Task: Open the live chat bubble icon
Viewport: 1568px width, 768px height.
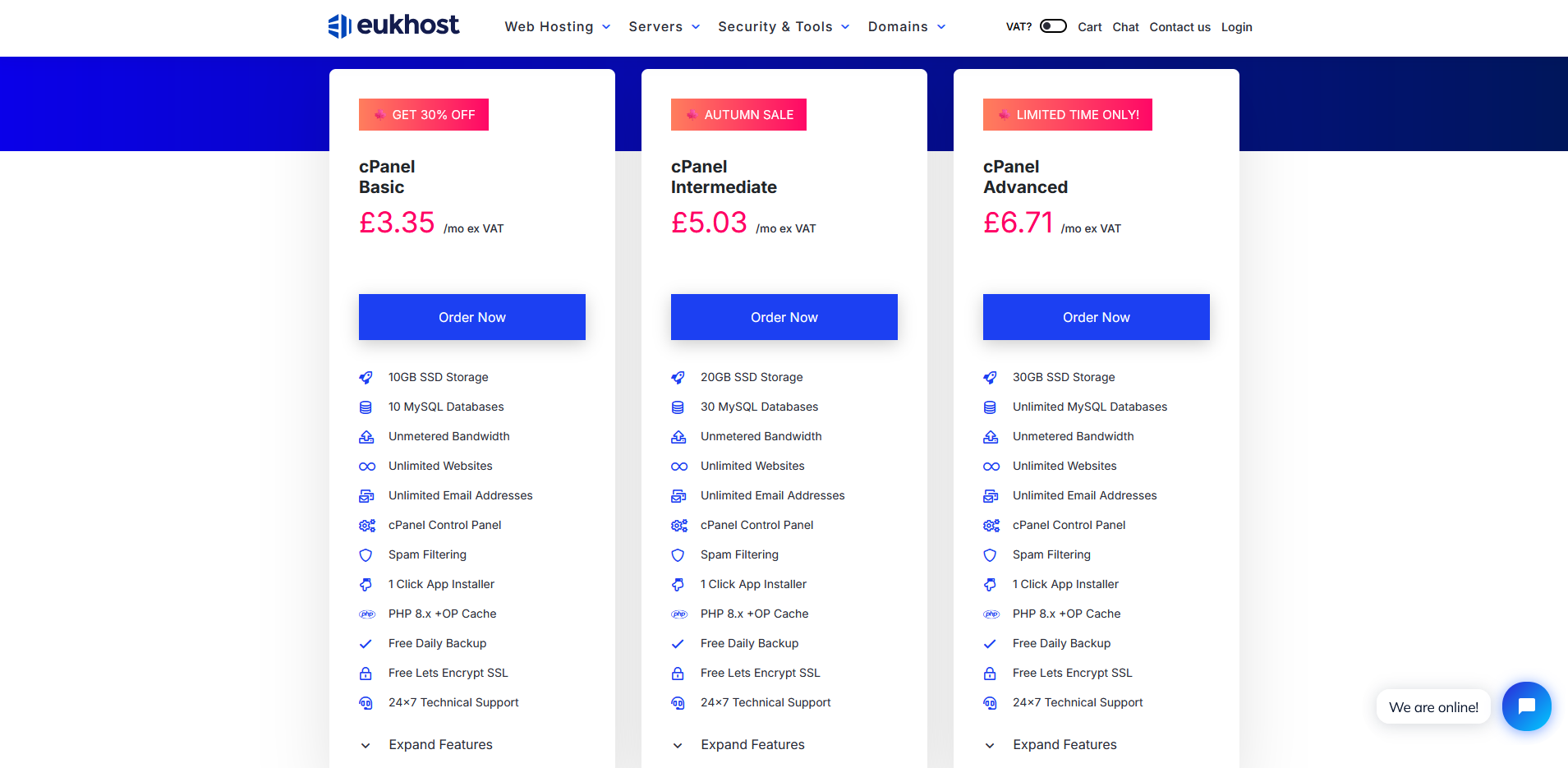Action: pyautogui.click(x=1526, y=706)
